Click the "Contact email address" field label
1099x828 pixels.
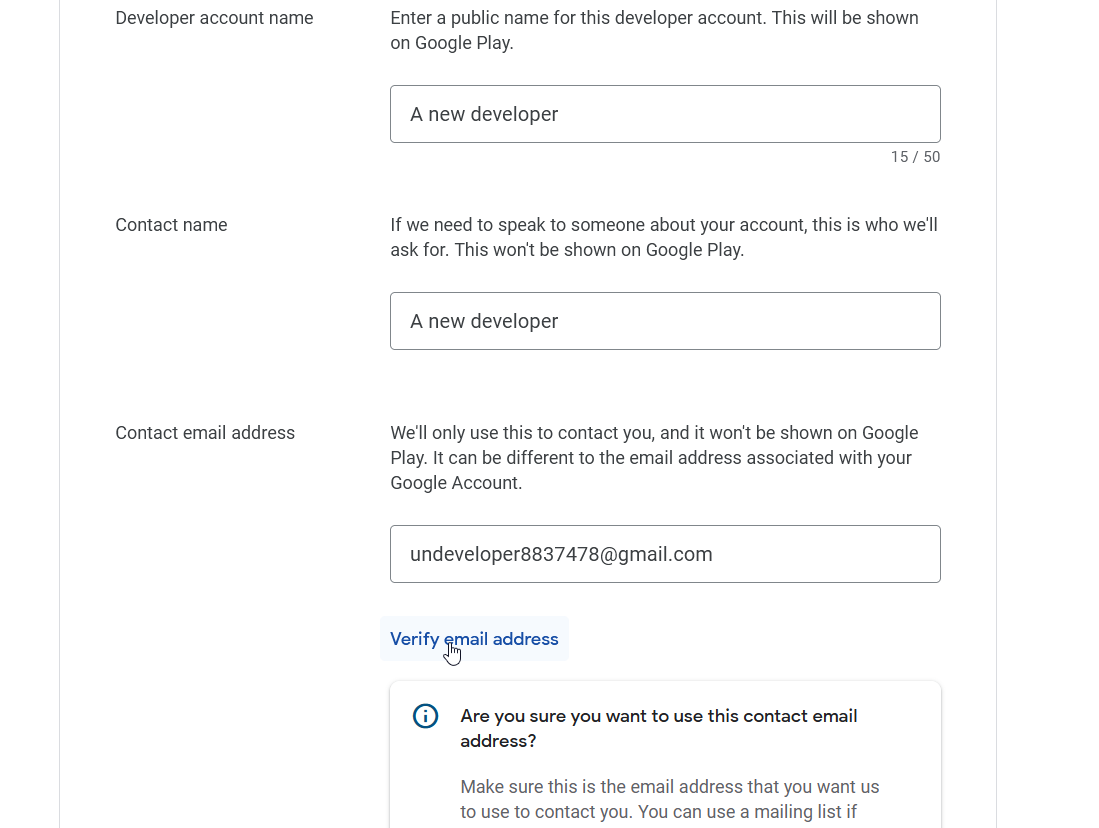(205, 433)
